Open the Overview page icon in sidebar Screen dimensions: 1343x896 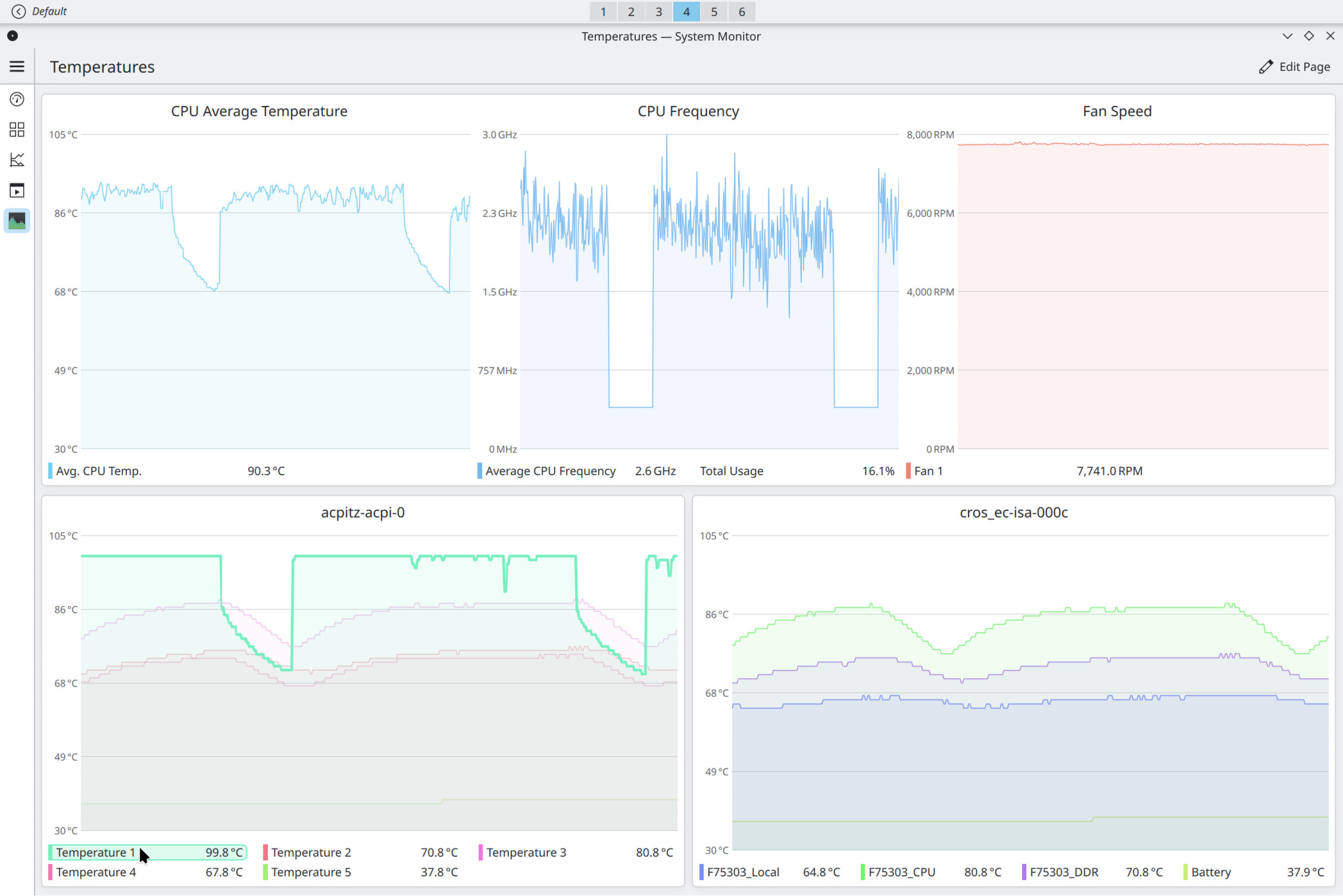click(x=17, y=99)
